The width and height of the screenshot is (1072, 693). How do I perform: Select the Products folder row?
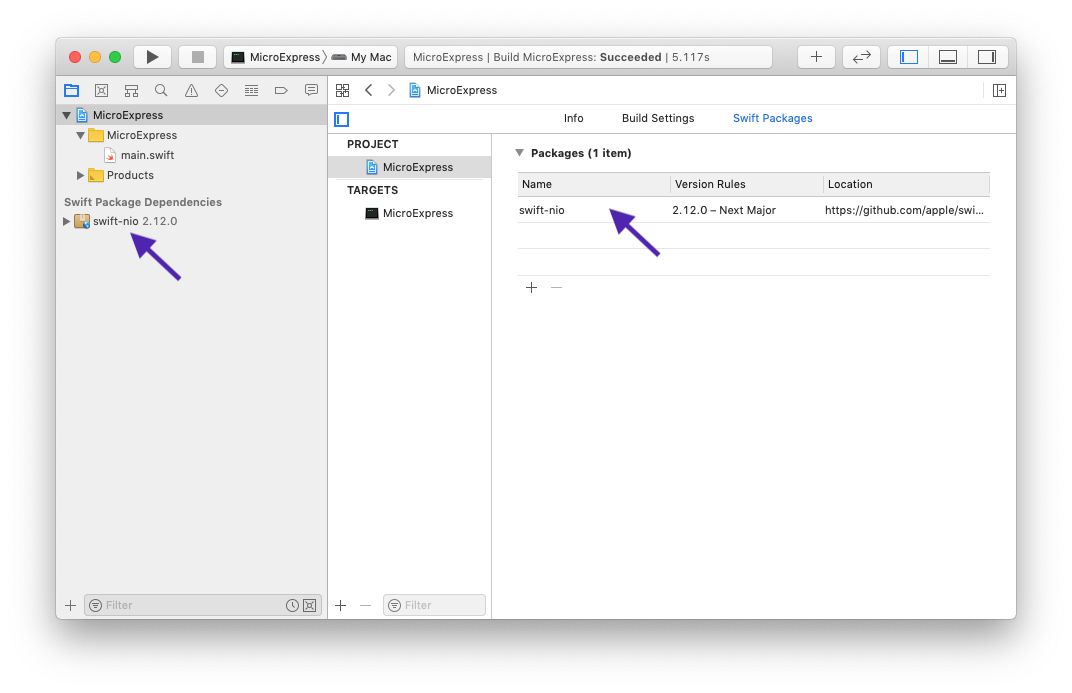191,176
